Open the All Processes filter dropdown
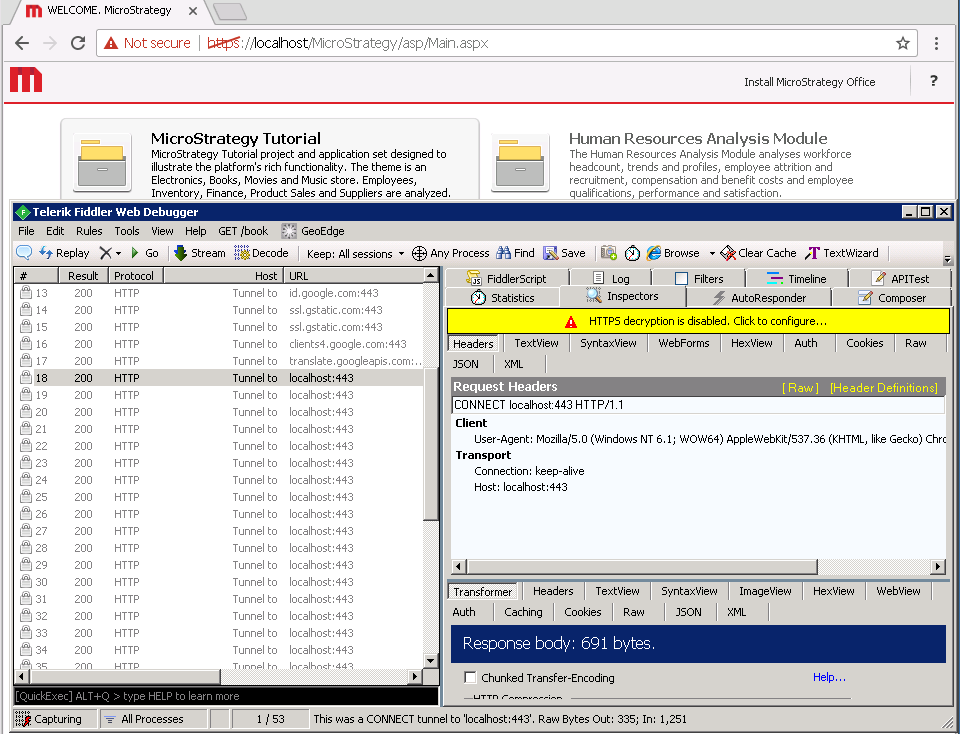Viewport: 960px width, 734px height. pyautogui.click(x=152, y=718)
